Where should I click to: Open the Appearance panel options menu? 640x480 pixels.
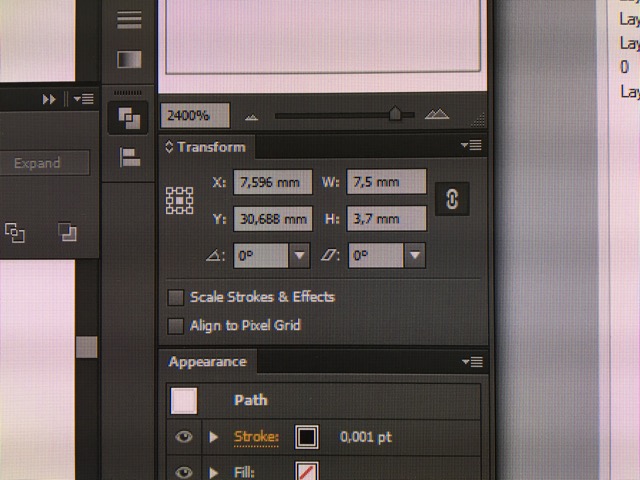pos(473,362)
